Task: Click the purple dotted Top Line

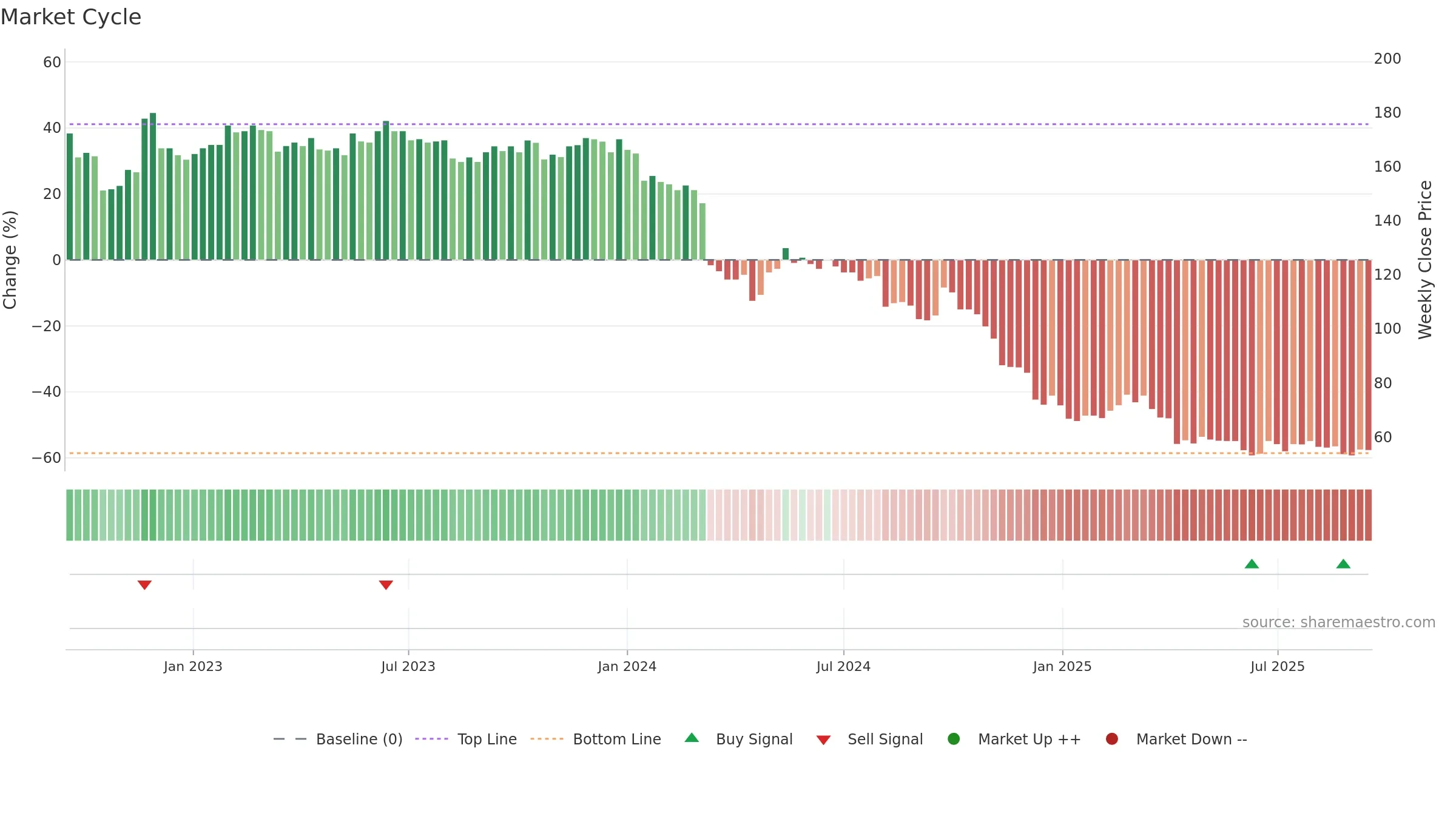Action: point(719,124)
